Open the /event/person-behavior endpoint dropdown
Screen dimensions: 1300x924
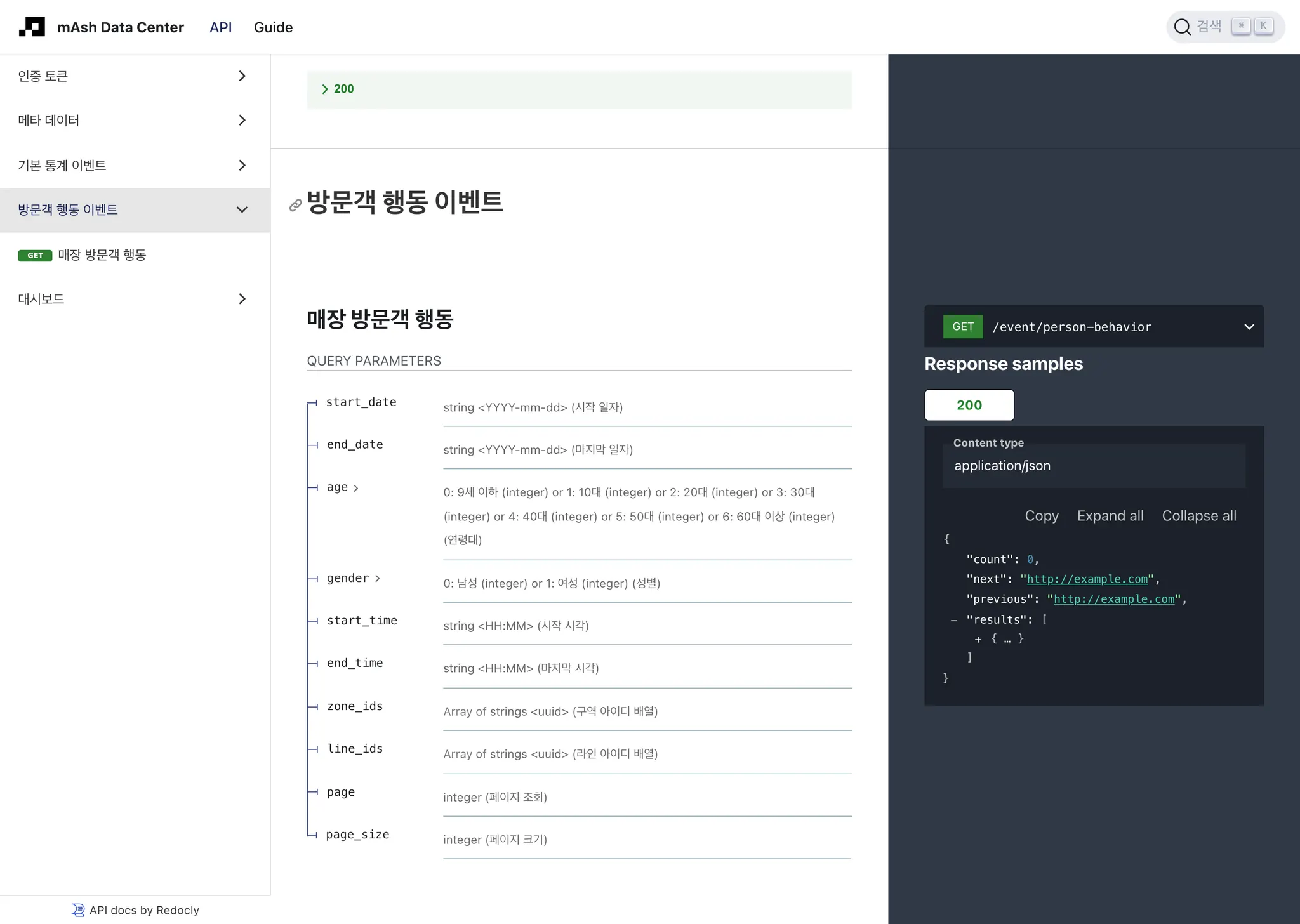pos(1249,327)
